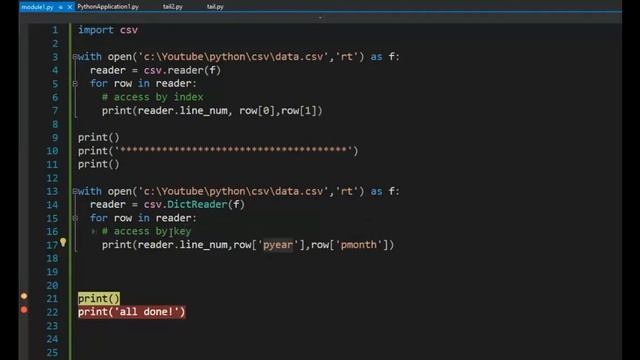Click print() on line 9
This screenshot has width=640, height=360.
pyautogui.click(x=99, y=138)
